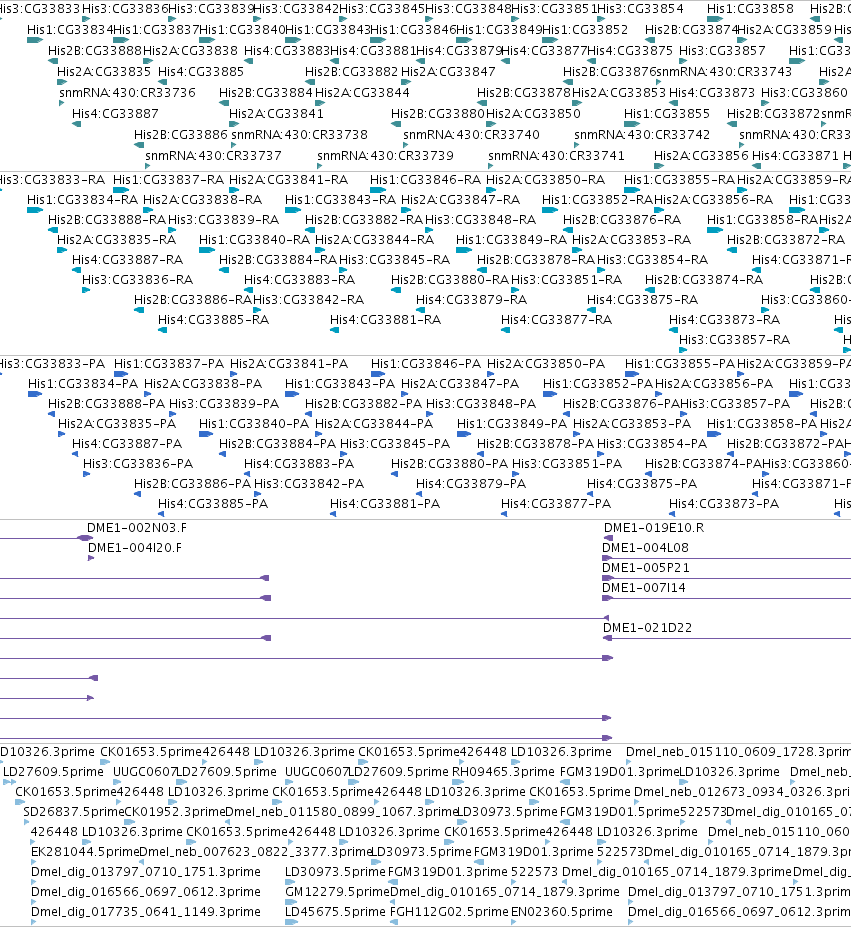The image size is (851, 927).
Task: Select the glyph below snmRNA:430:CR33736
Action: [x=62, y=103]
